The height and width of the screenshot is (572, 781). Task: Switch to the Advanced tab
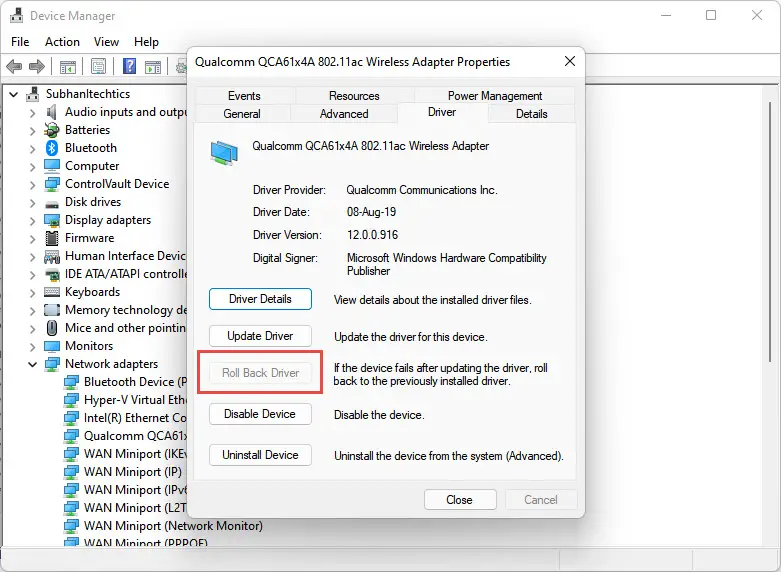pyautogui.click(x=344, y=114)
